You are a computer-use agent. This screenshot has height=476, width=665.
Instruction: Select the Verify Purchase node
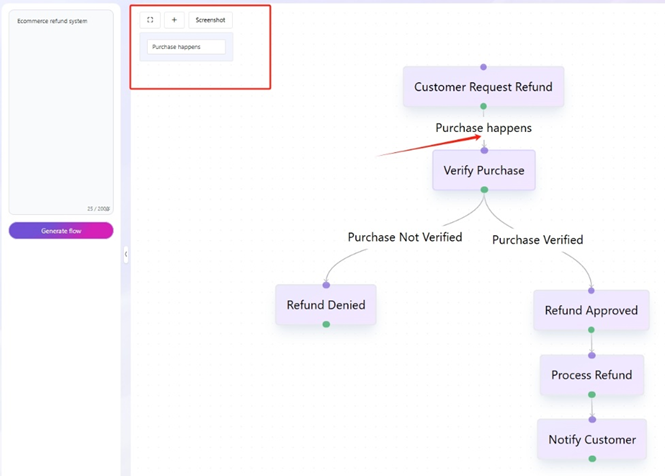484,170
